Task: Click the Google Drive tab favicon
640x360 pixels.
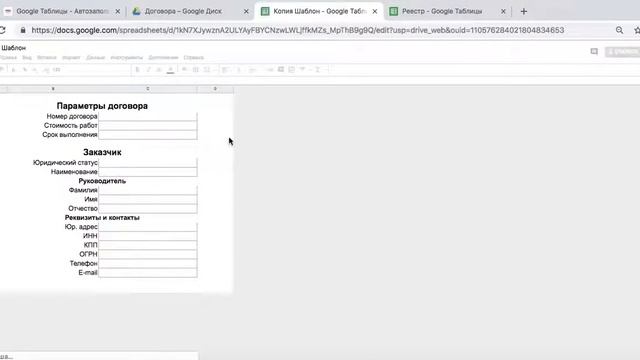Action: [137, 11]
